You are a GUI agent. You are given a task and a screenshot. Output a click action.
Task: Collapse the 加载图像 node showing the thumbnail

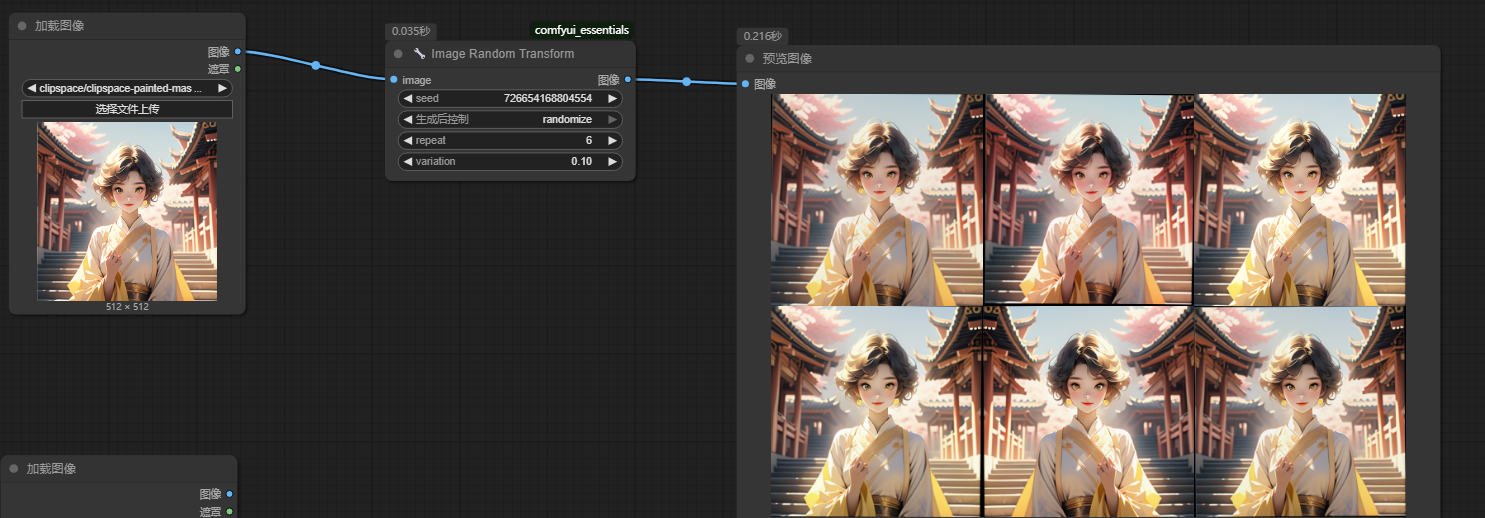tap(21, 26)
